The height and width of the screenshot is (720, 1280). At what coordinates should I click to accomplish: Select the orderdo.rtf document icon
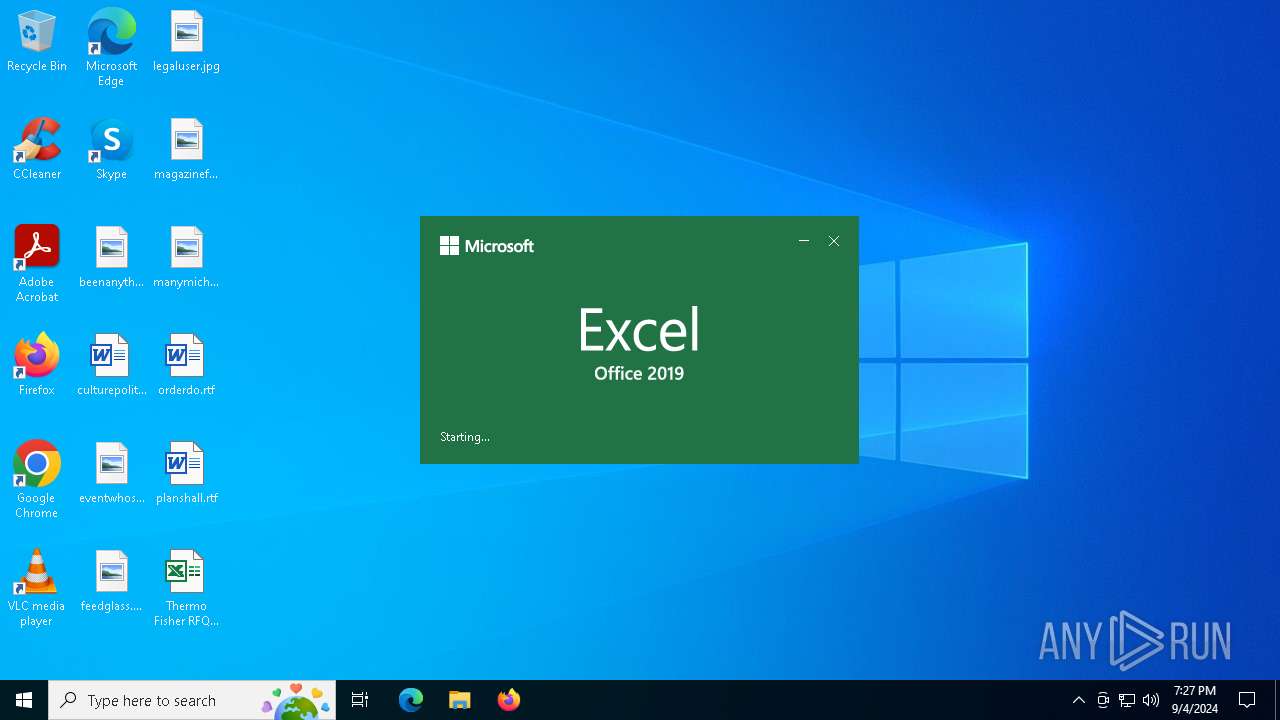coord(186,366)
